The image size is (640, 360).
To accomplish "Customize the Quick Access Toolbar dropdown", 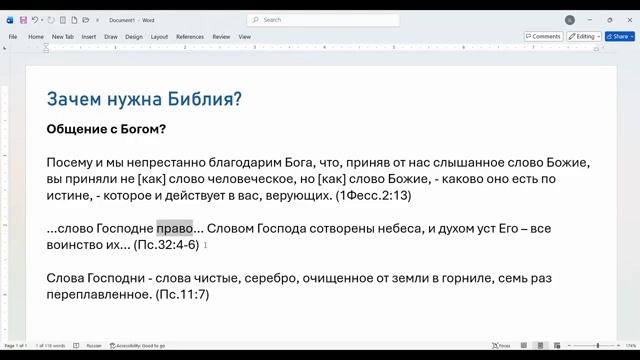I will [x=98, y=20].
